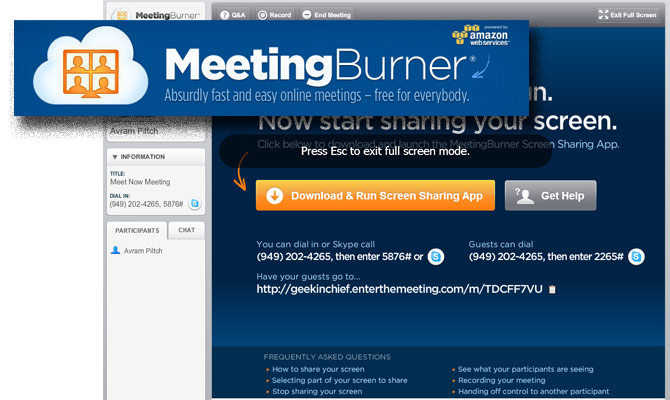Open FAQ 'Handing off control to another participant'
670x400 pixels.
534,391
